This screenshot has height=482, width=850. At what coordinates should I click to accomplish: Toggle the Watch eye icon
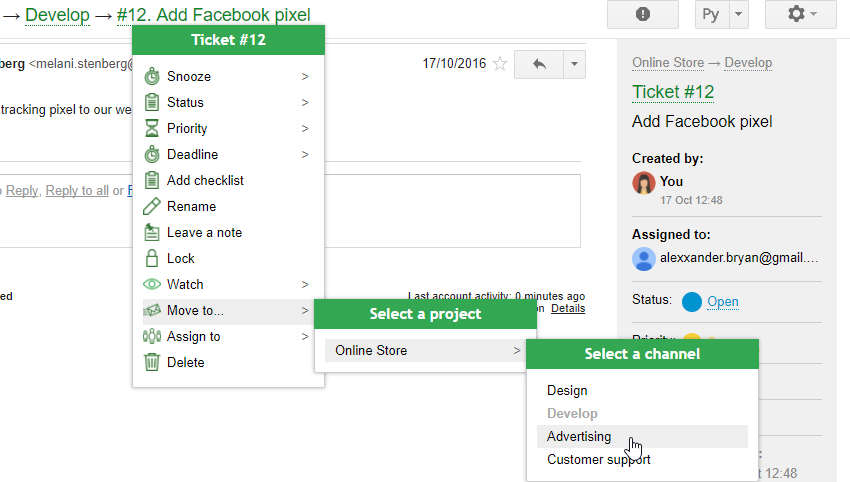click(x=152, y=284)
